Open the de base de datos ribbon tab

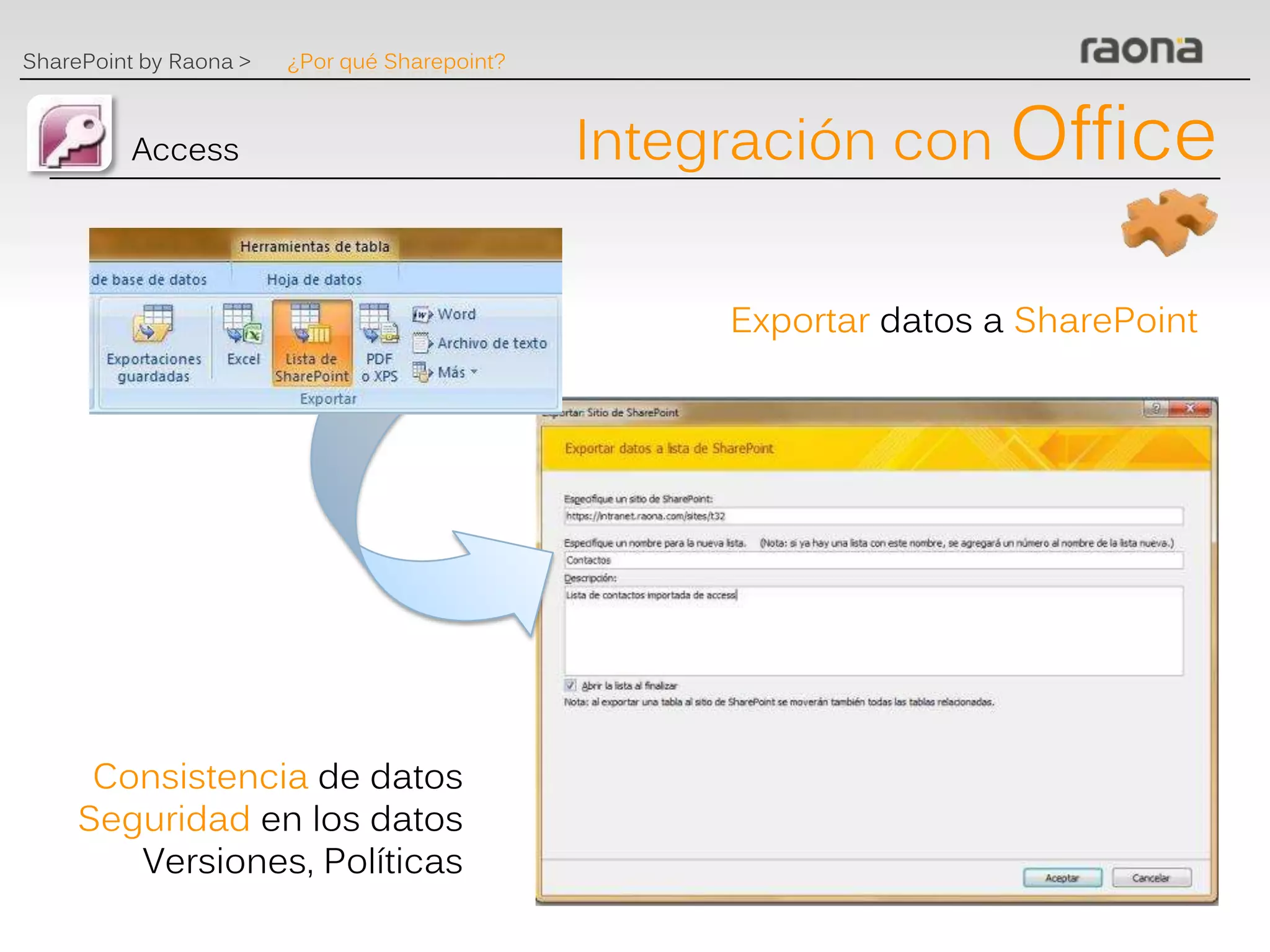[x=149, y=280]
